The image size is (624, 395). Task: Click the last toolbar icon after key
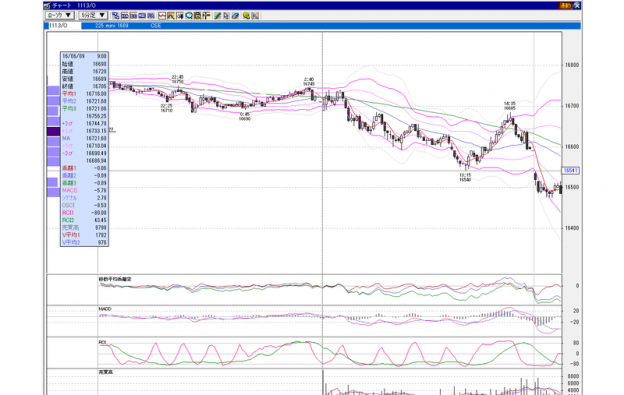coord(255,16)
